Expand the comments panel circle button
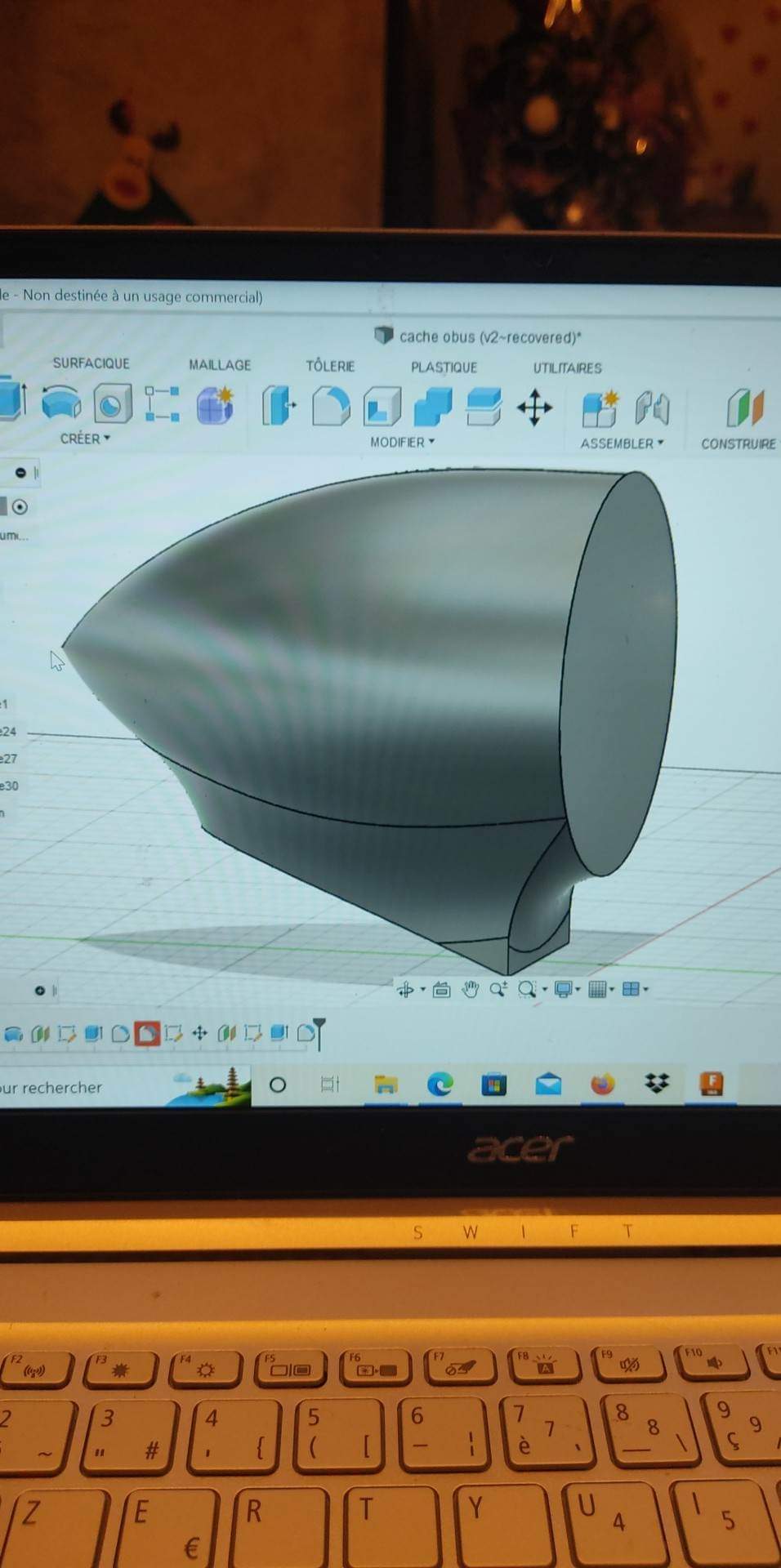 click(39, 991)
